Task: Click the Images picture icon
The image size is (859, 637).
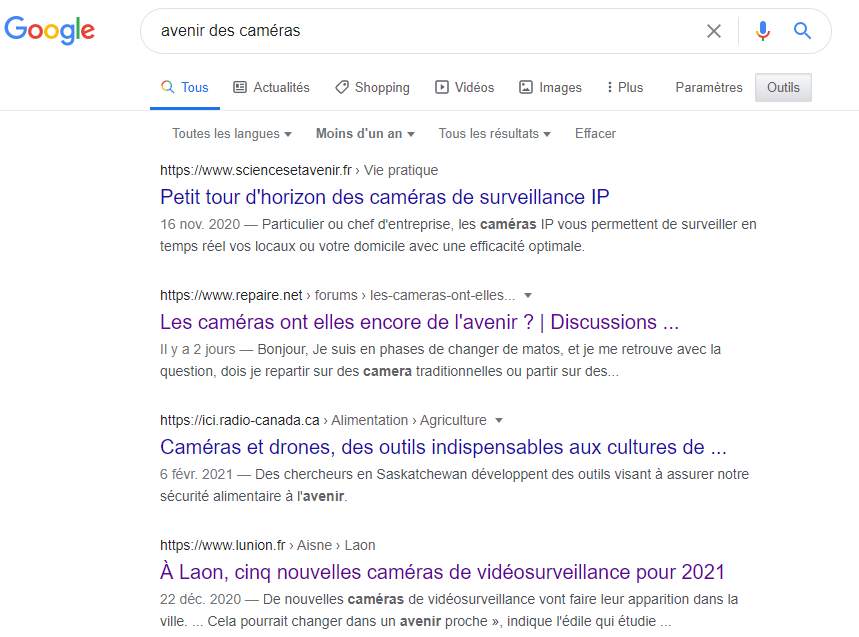Action: 525,87
